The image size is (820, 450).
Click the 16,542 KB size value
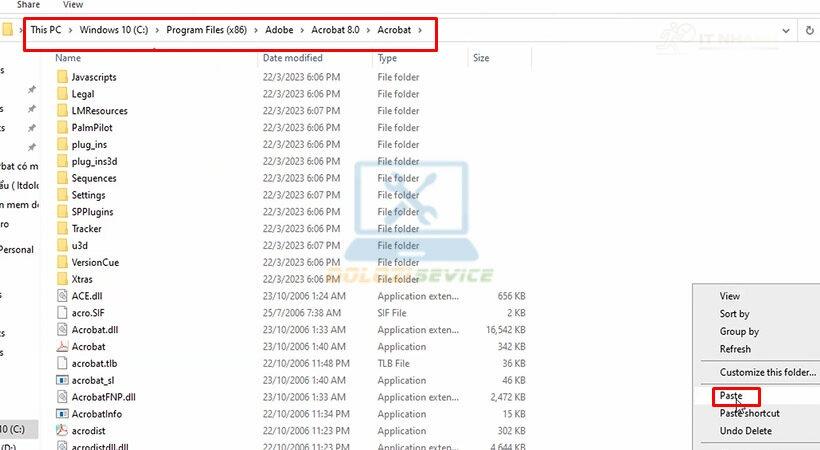coord(506,330)
